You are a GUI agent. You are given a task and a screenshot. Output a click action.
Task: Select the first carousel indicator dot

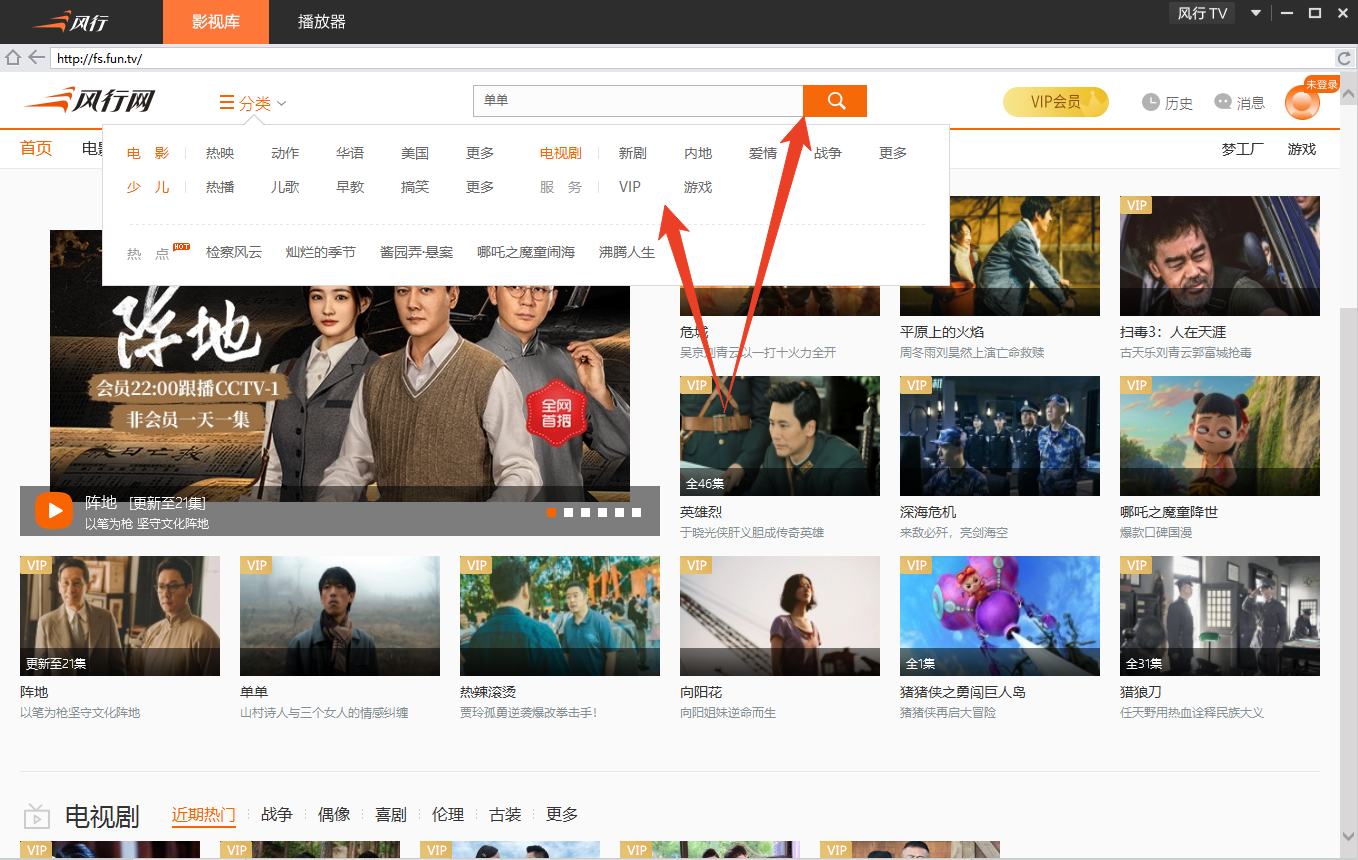pyautogui.click(x=551, y=512)
